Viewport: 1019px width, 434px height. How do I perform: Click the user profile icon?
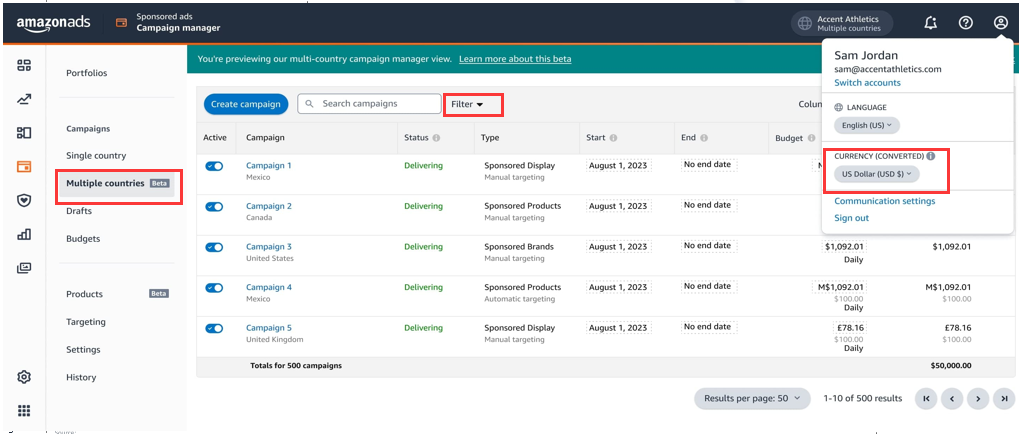[x=1000, y=23]
